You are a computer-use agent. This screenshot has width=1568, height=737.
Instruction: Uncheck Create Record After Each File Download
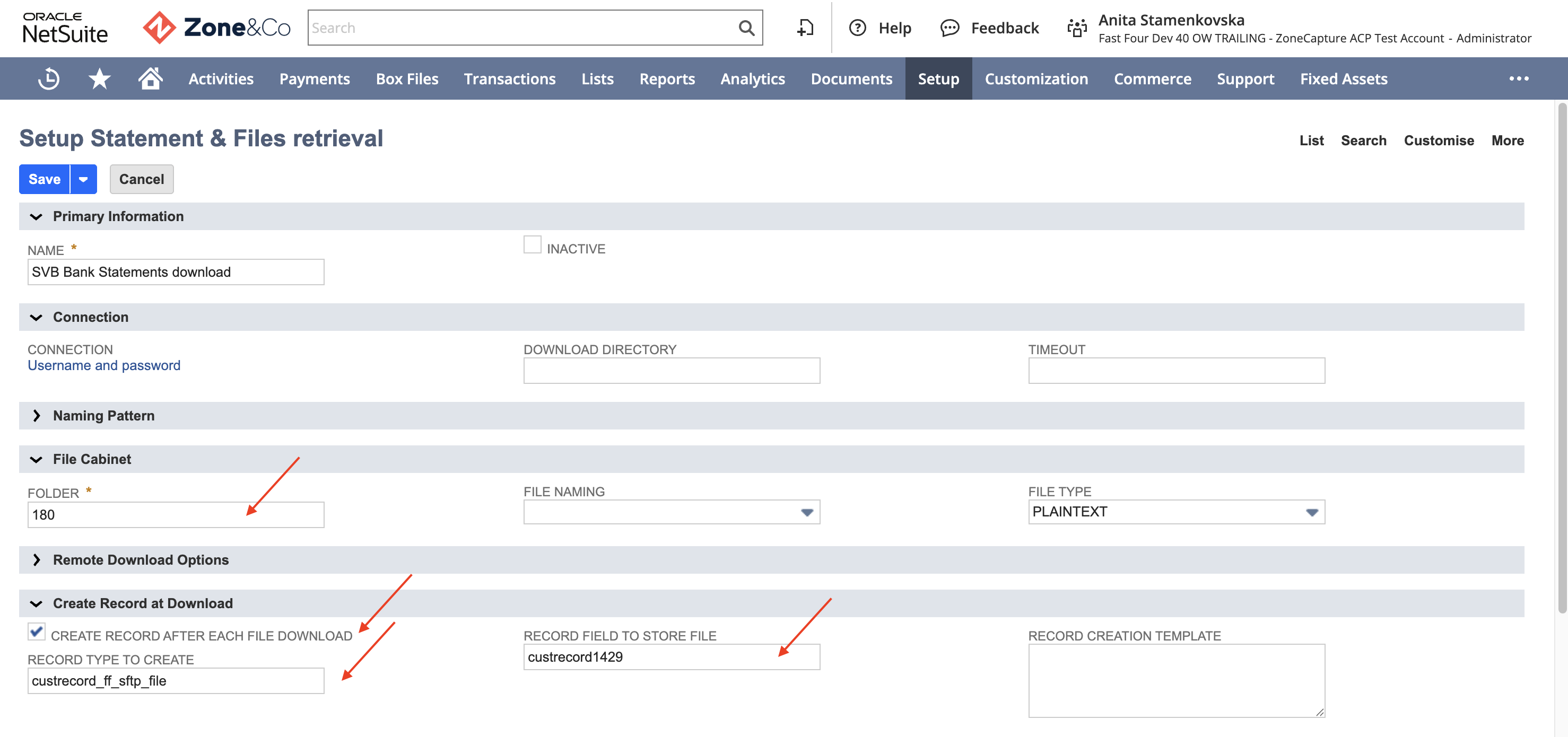37,631
